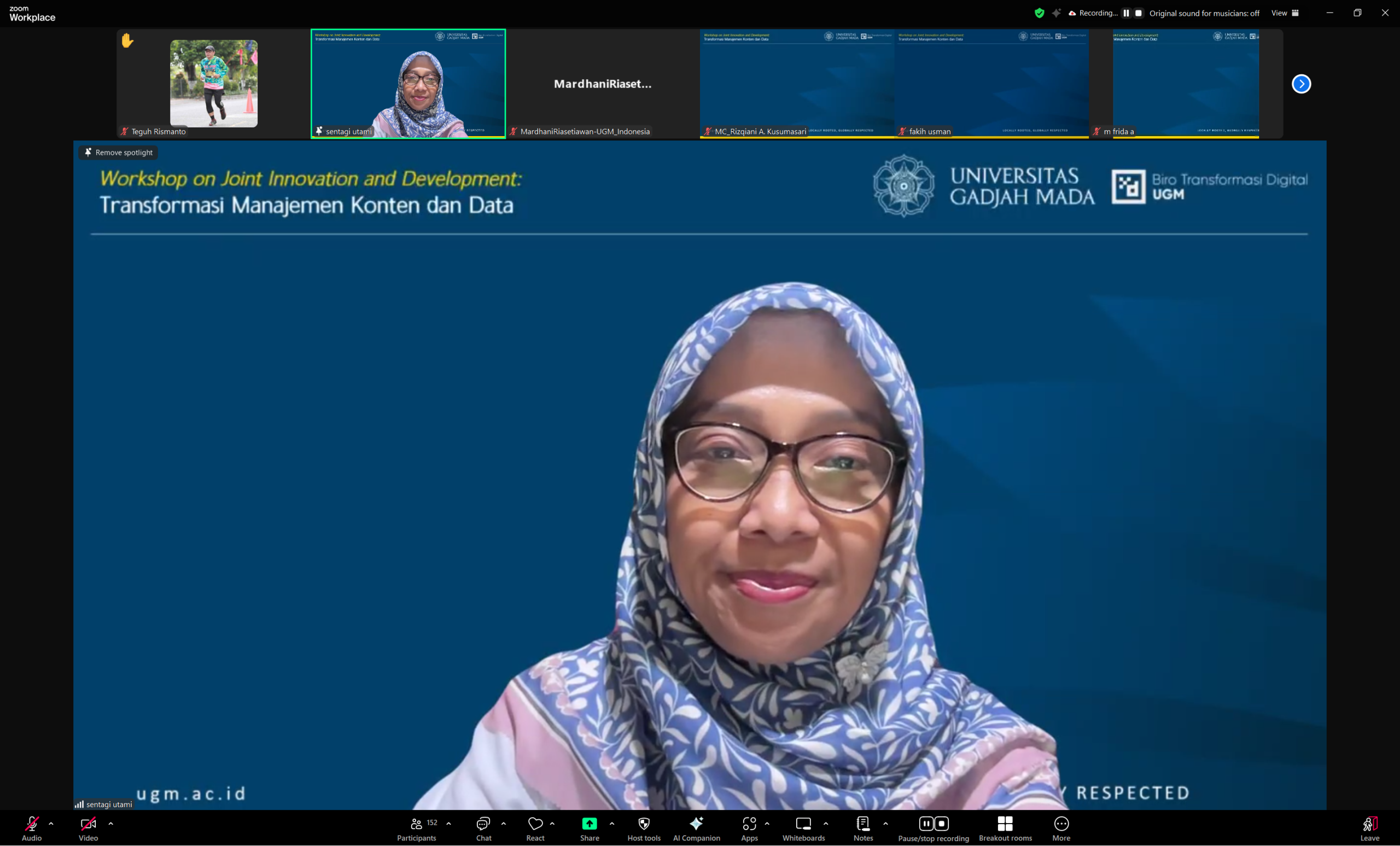Open the View menu
This screenshot has height=846, width=1400.
coord(1284,13)
